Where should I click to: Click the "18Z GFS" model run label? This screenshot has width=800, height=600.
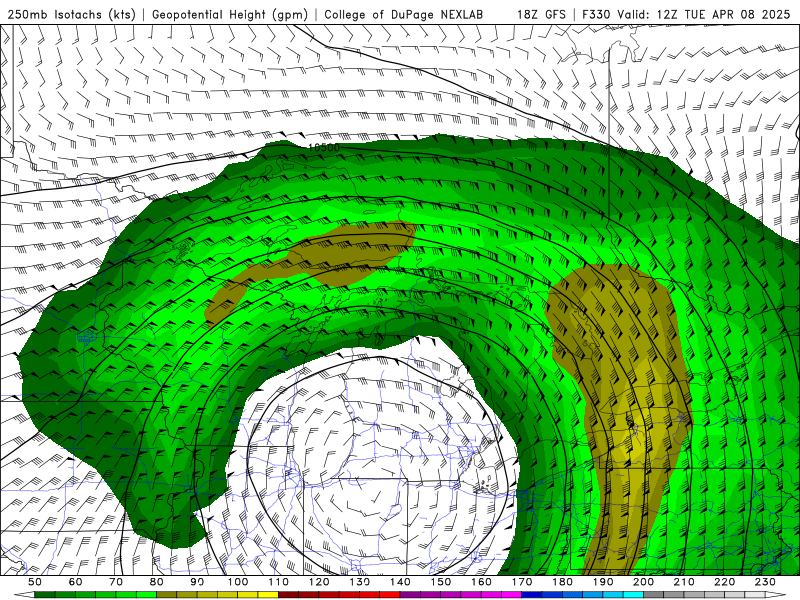(541, 14)
